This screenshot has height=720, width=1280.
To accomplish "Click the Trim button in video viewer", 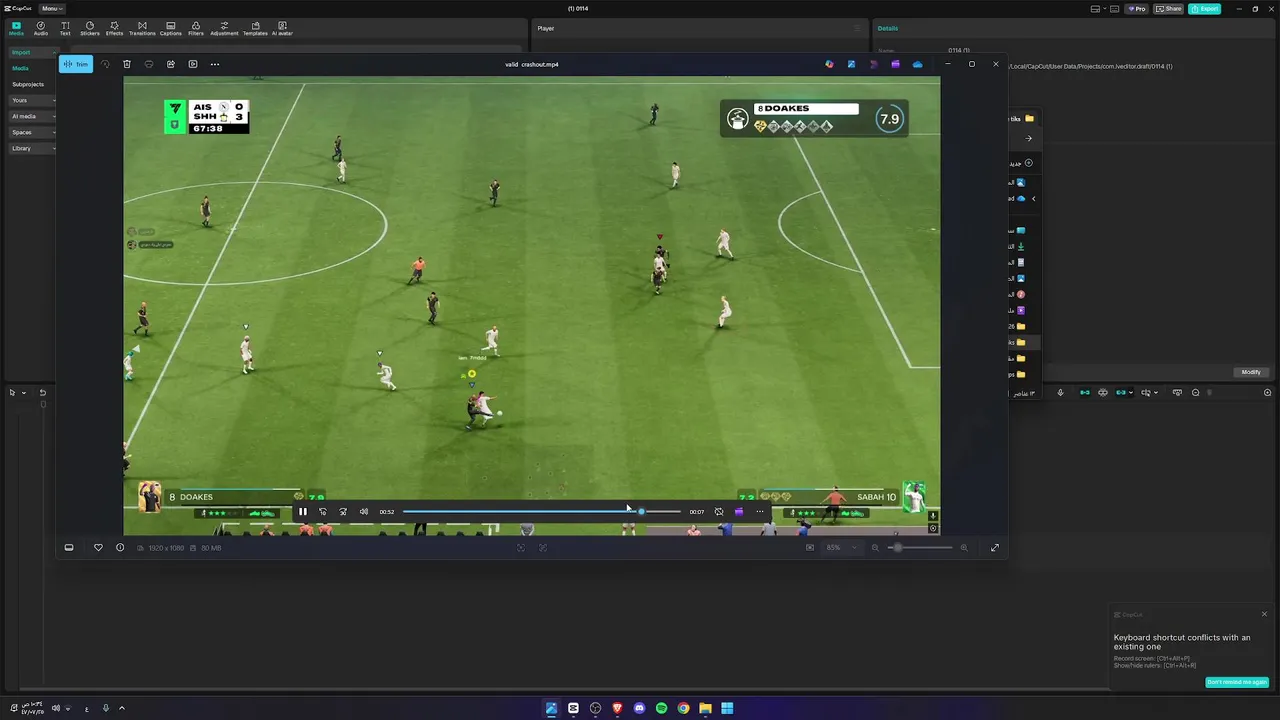I will 76,64.
